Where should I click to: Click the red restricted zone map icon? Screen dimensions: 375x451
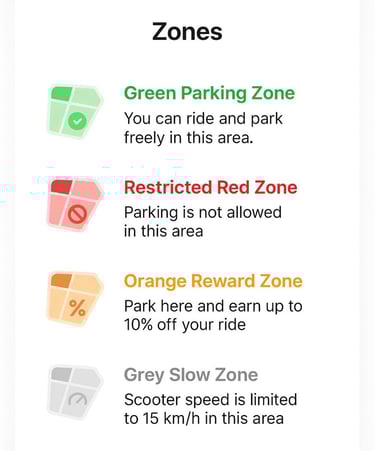pyautogui.click(x=75, y=205)
